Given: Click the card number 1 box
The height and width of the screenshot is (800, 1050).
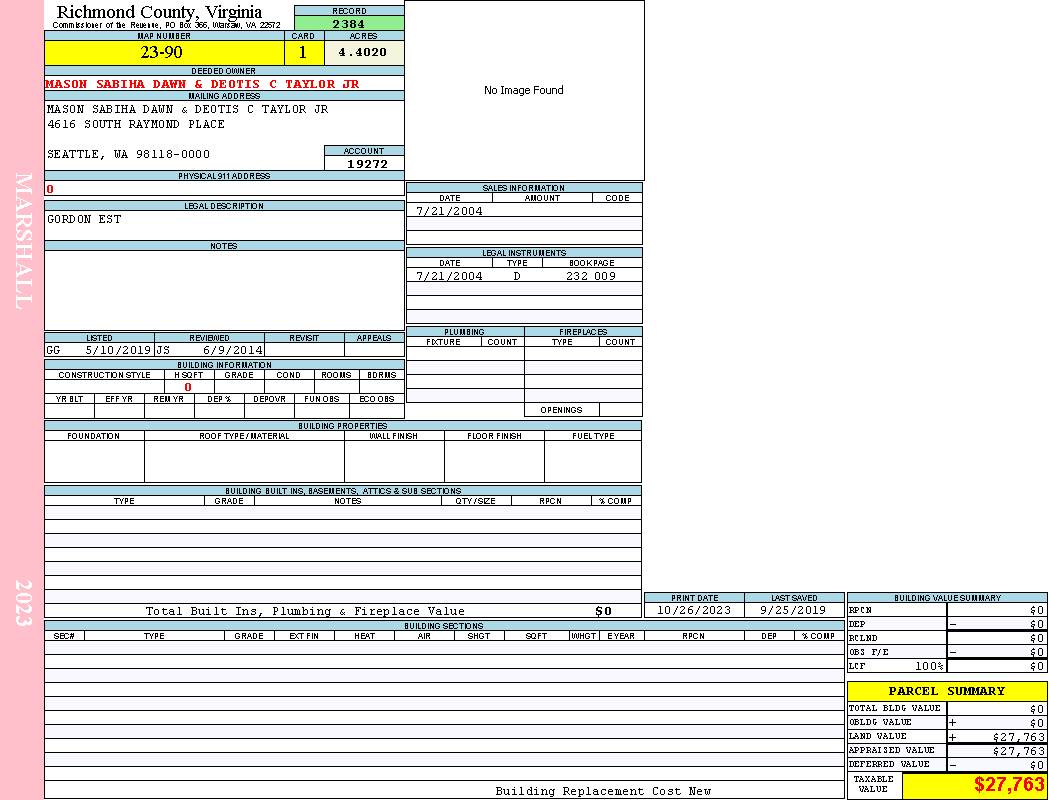Looking at the screenshot, I should [x=303, y=53].
